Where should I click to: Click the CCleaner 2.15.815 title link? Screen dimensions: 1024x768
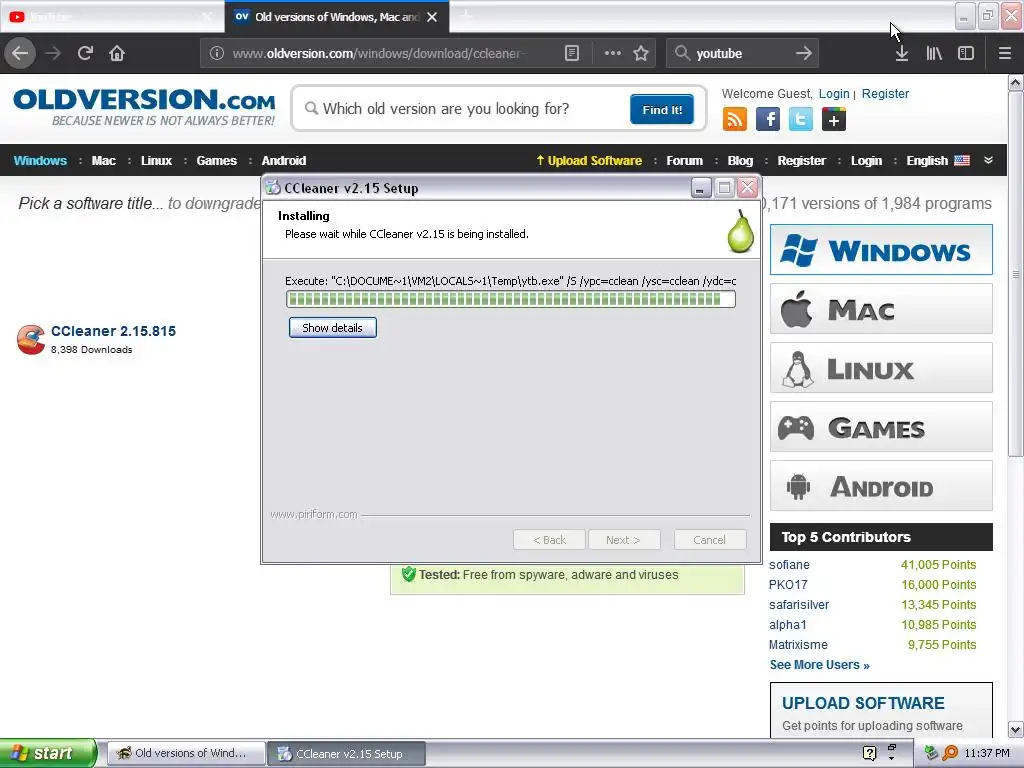click(x=114, y=331)
